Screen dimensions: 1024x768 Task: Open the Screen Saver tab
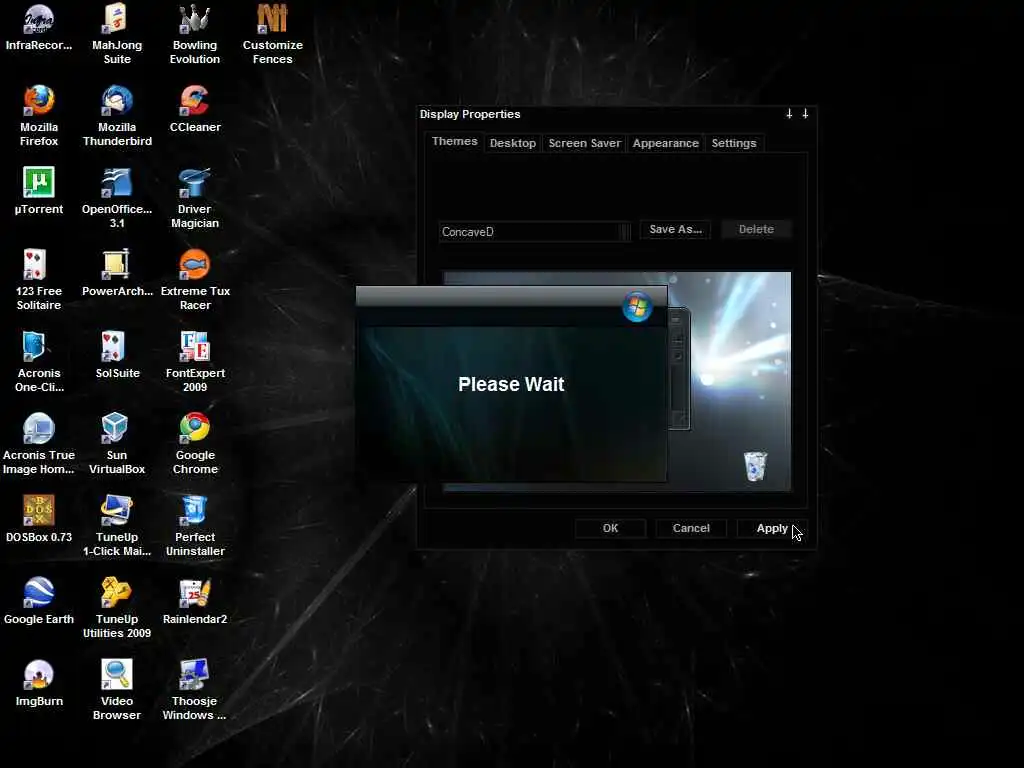[x=584, y=143]
